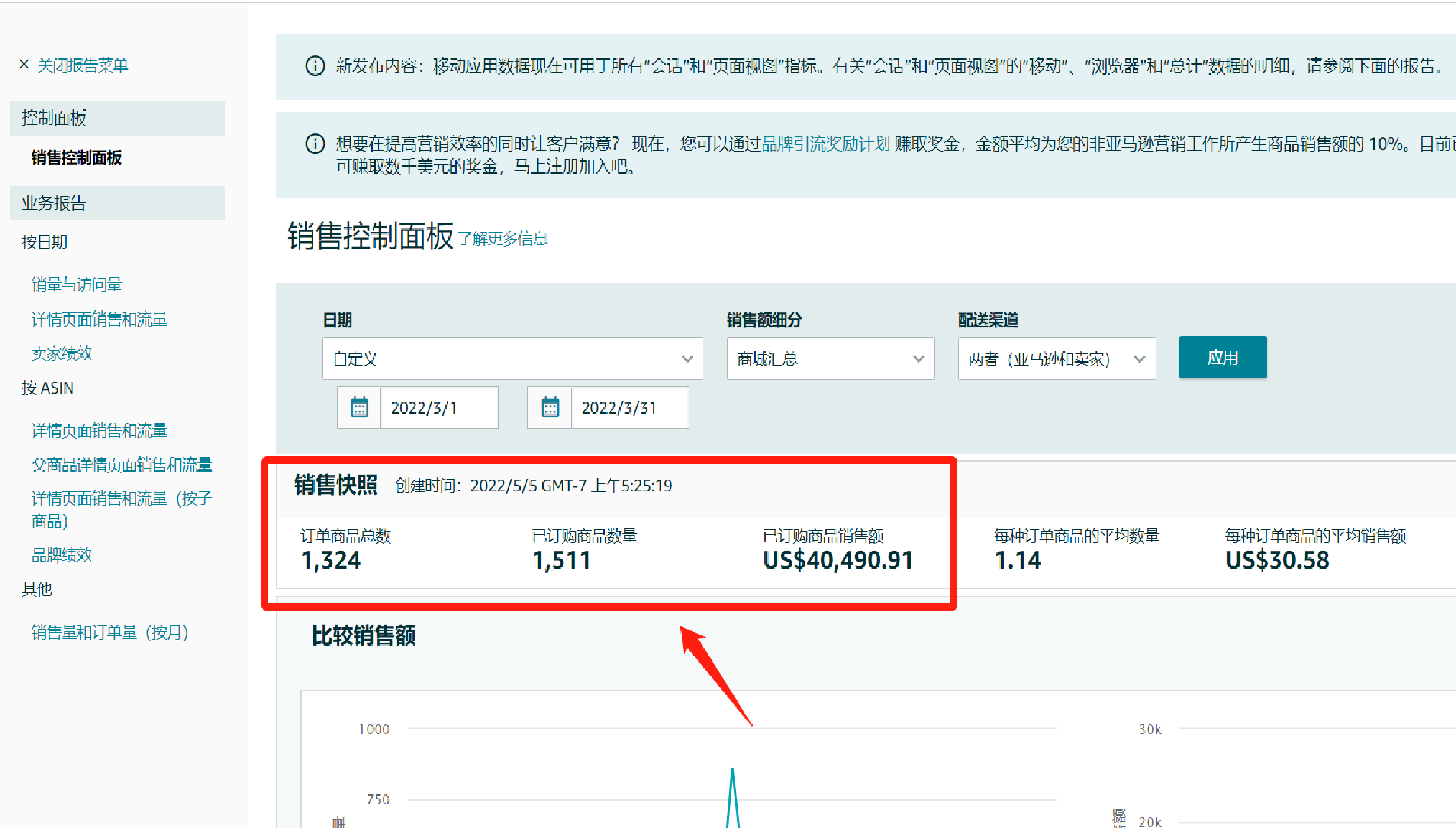This screenshot has height=828, width=1456.
Task: Open 品牌绩效 report link
Action: click(x=62, y=555)
